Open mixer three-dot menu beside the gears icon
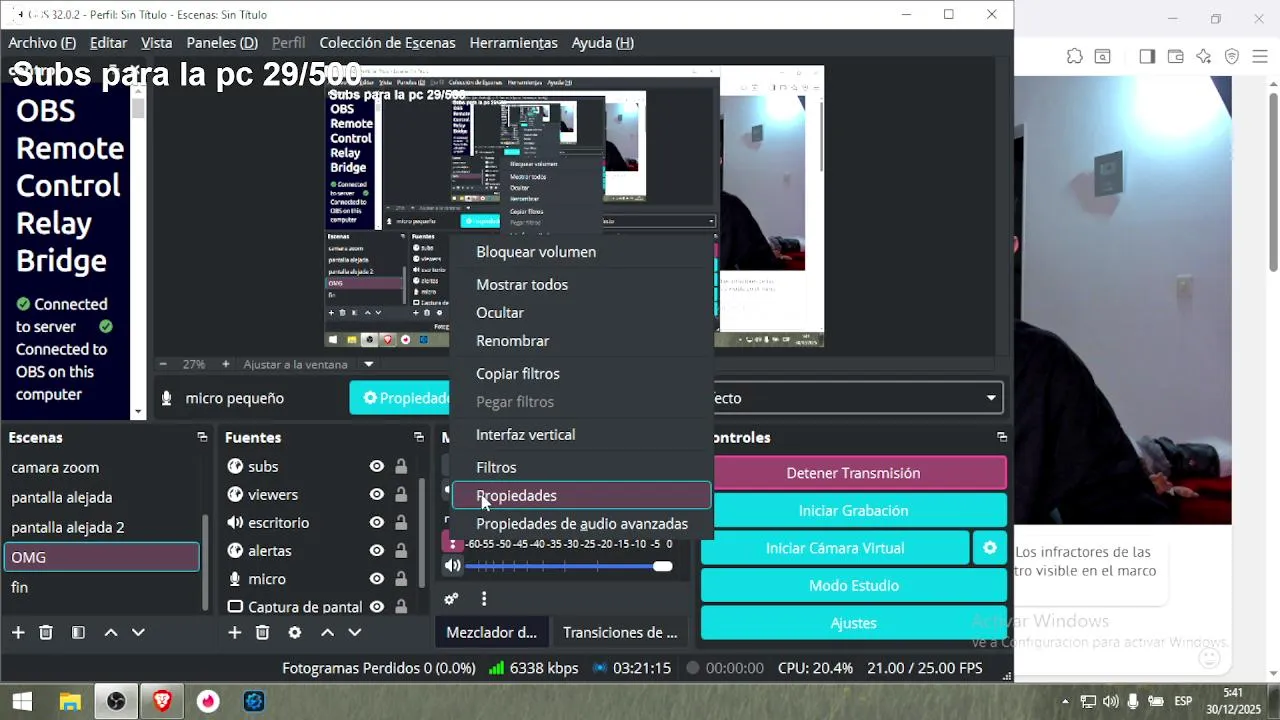Viewport: 1280px width, 720px height. coord(484,599)
